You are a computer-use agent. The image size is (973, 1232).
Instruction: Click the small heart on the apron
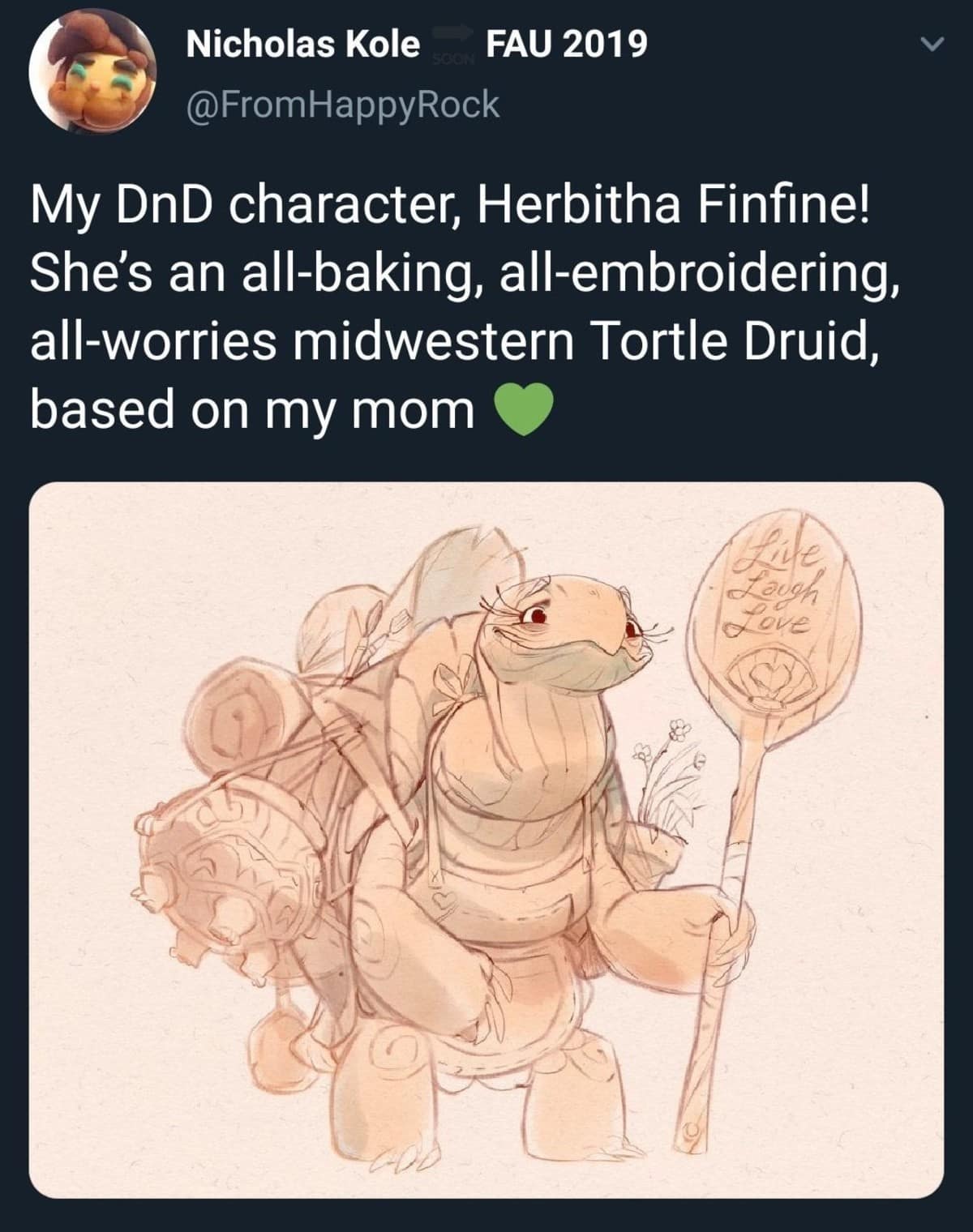(445, 899)
